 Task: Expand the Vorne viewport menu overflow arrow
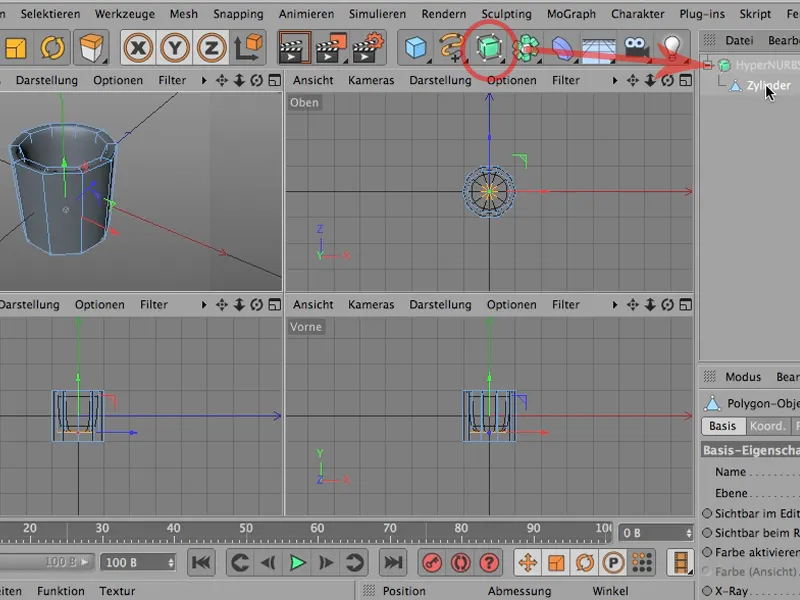point(615,305)
